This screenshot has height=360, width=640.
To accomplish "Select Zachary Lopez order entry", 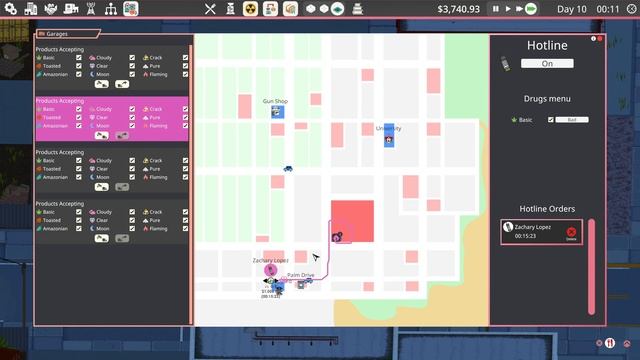I will coord(541,232).
